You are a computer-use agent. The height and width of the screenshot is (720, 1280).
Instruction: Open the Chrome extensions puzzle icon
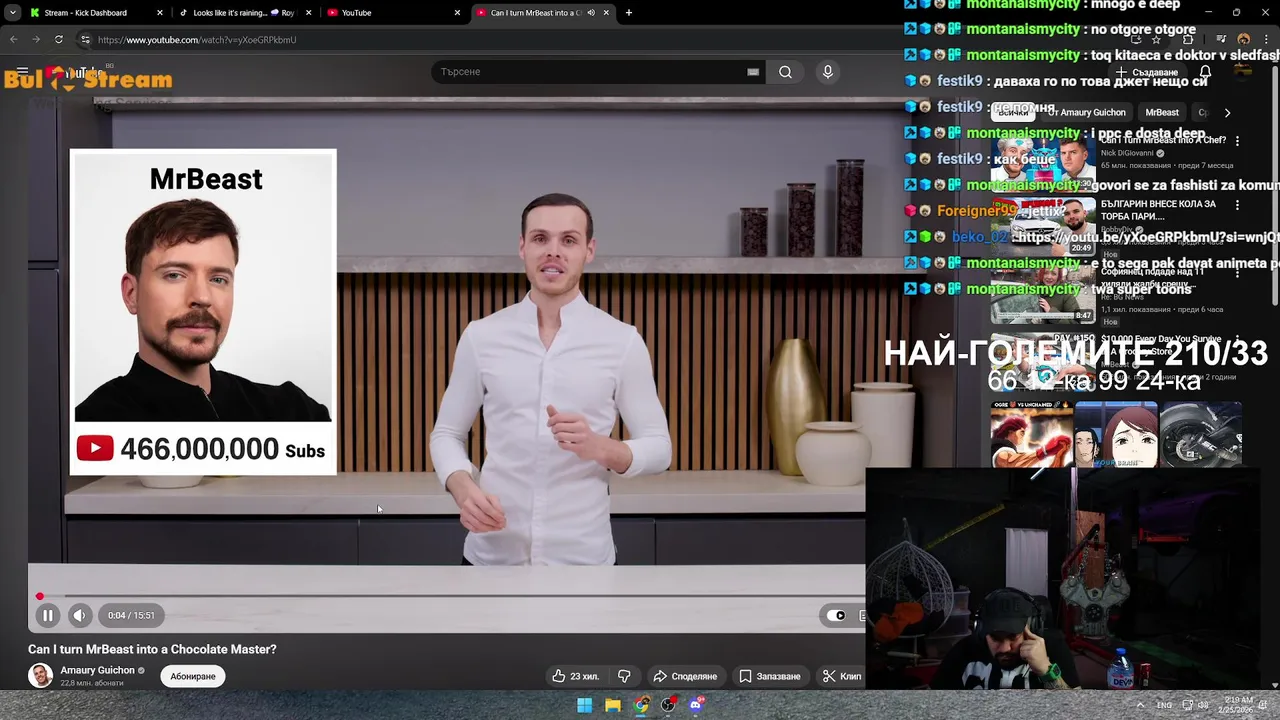pos(1188,40)
